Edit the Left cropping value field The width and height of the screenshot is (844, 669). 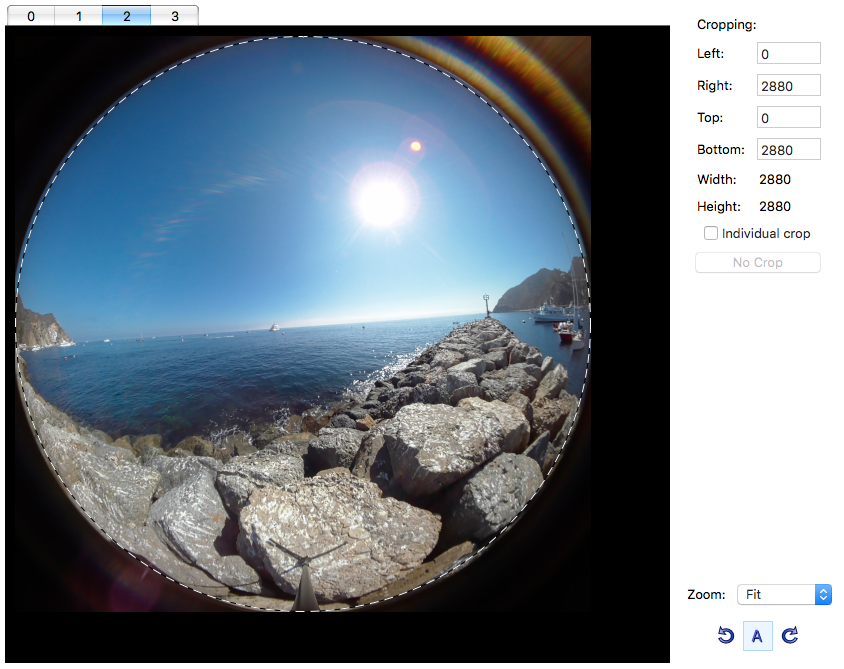789,53
